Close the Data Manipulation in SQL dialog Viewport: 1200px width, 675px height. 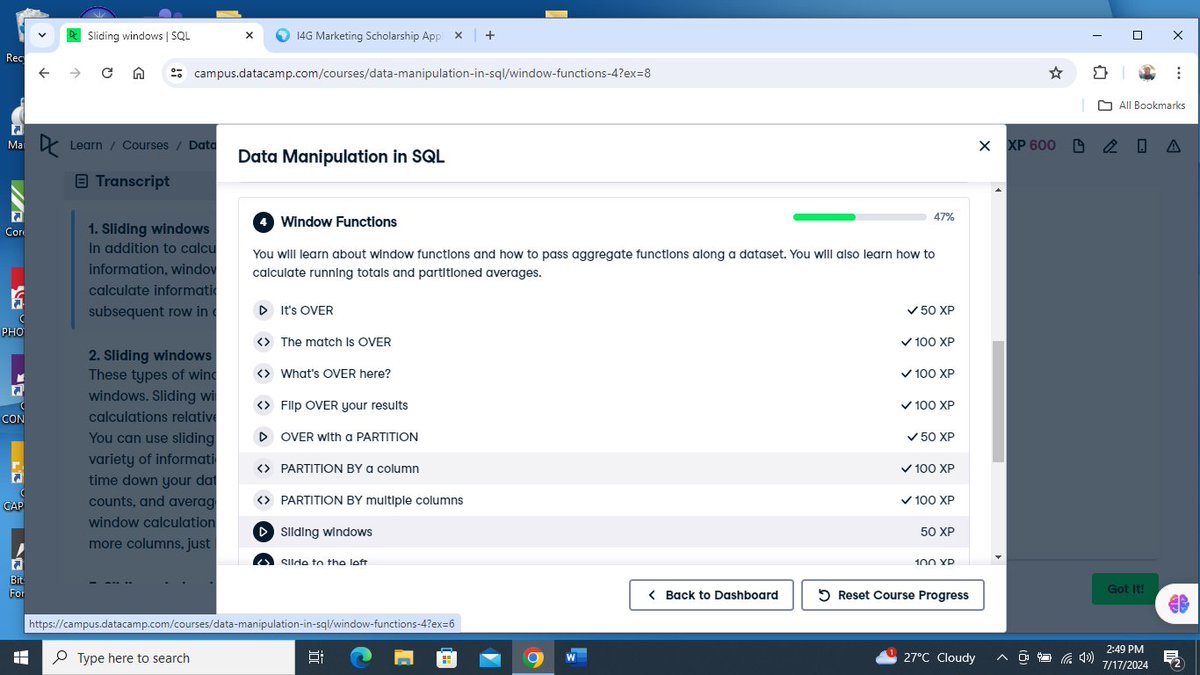point(984,146)
